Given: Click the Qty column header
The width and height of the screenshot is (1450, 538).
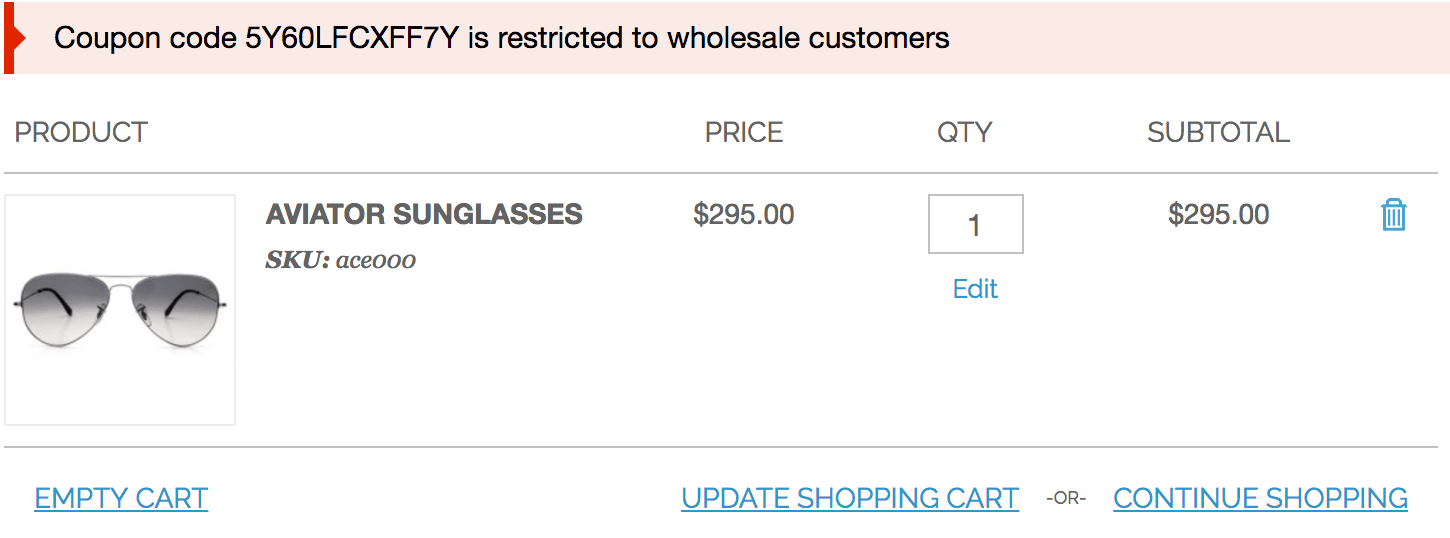Looking at the screenshot, I should click(964, 132).
